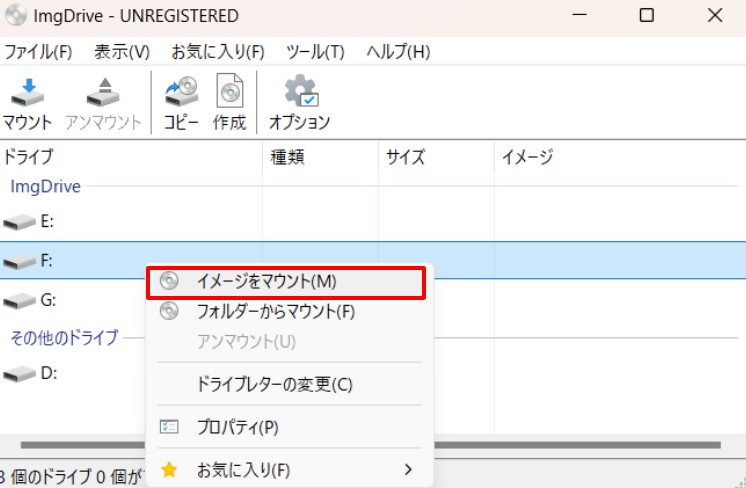Click the 種類 column header
This screenshot has width=746, height=488.
320,156
